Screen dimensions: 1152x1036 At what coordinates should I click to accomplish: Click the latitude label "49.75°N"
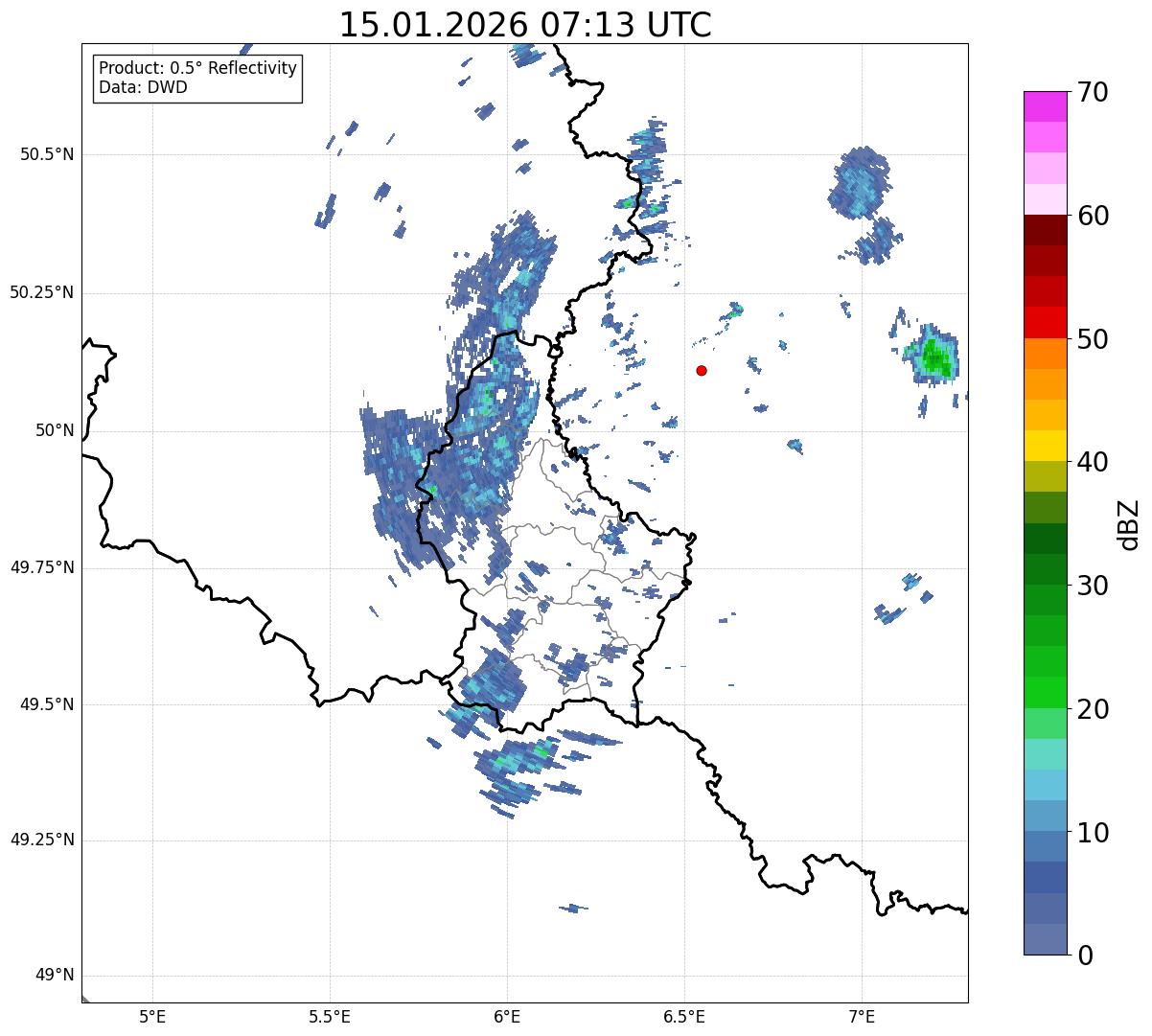(x=41, y=567)
